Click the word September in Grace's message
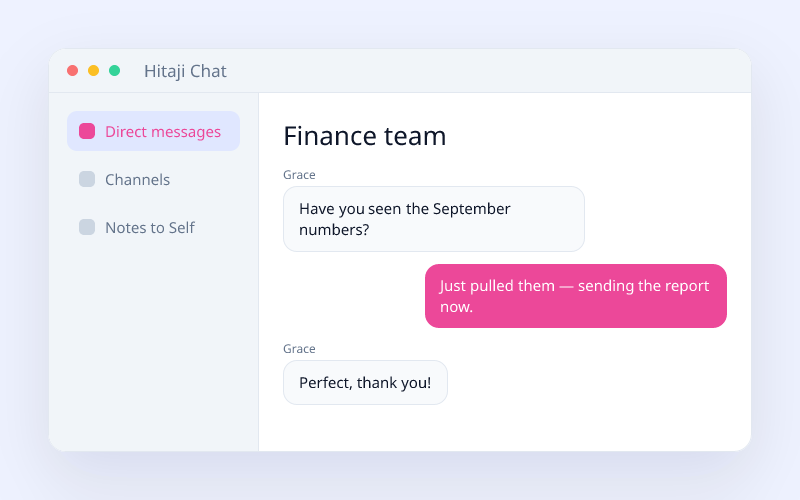Screen dimensions: 800x500 tap(471, 209)
